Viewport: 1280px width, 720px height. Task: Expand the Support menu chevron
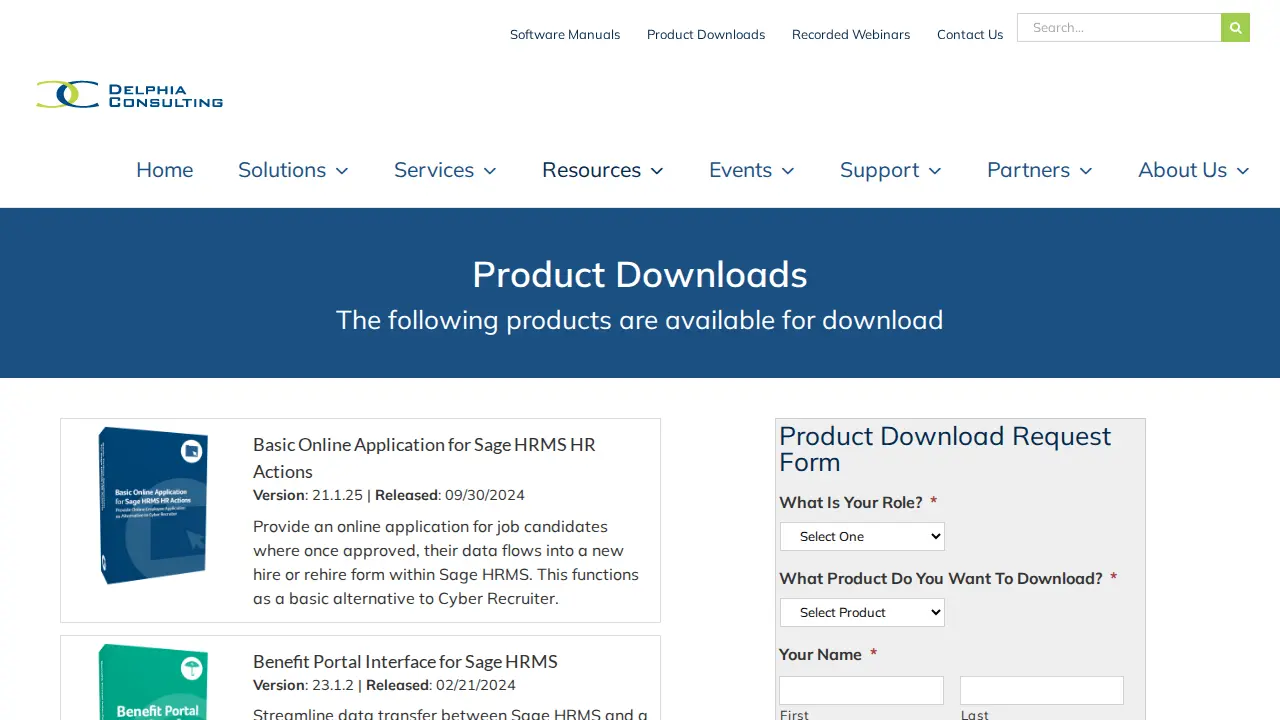[935, 171]
